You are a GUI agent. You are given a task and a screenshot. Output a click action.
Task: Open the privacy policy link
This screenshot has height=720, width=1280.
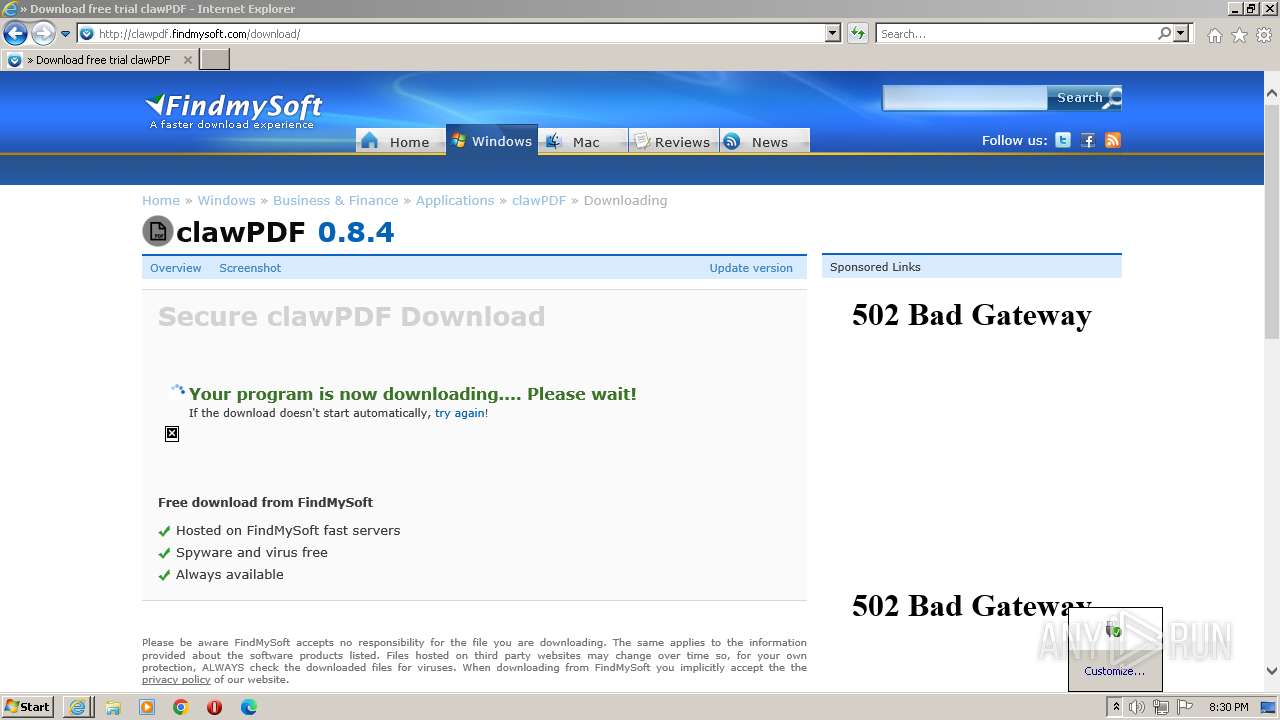(x=176, y=680)
